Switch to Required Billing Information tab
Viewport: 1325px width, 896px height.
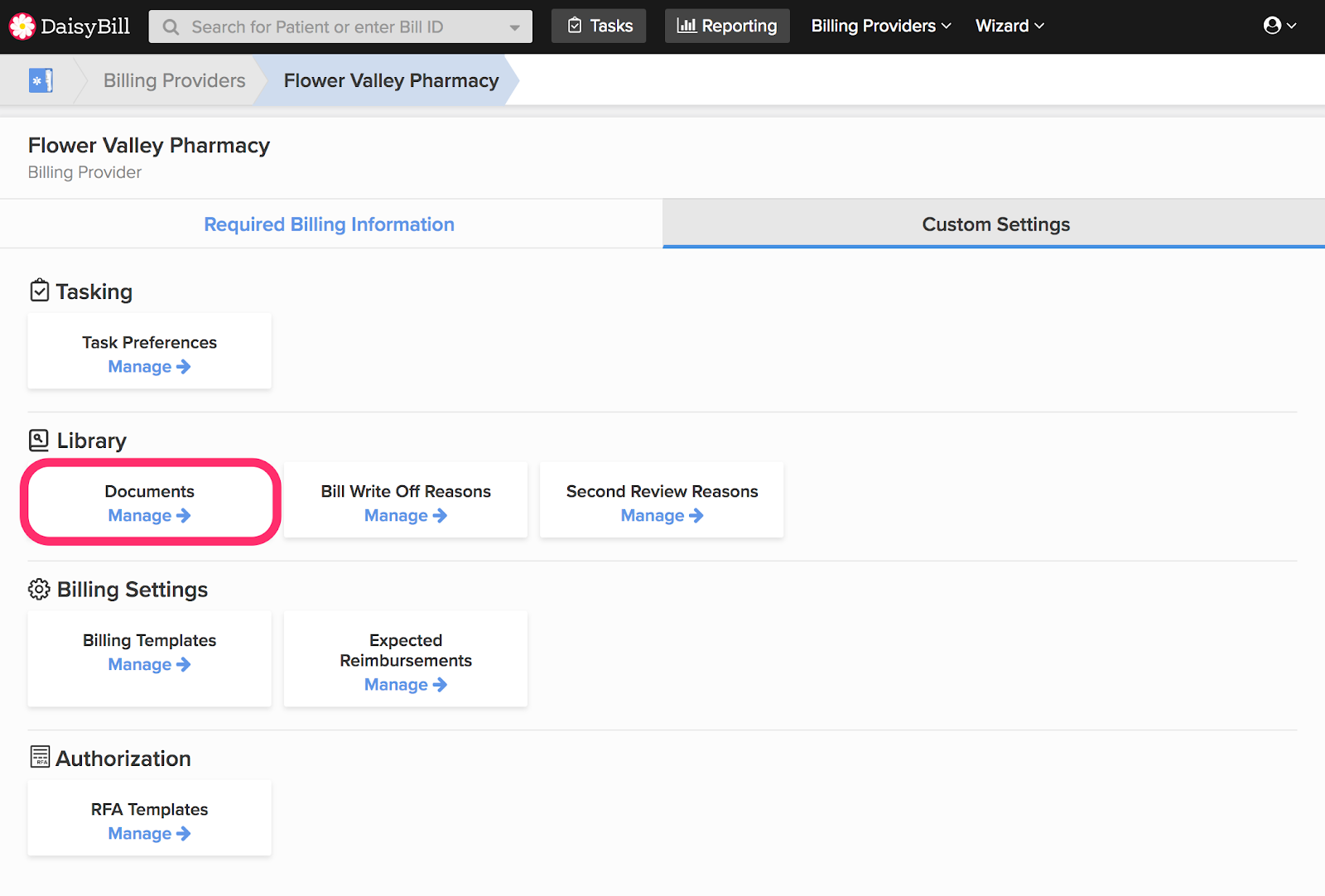point(330,224)
